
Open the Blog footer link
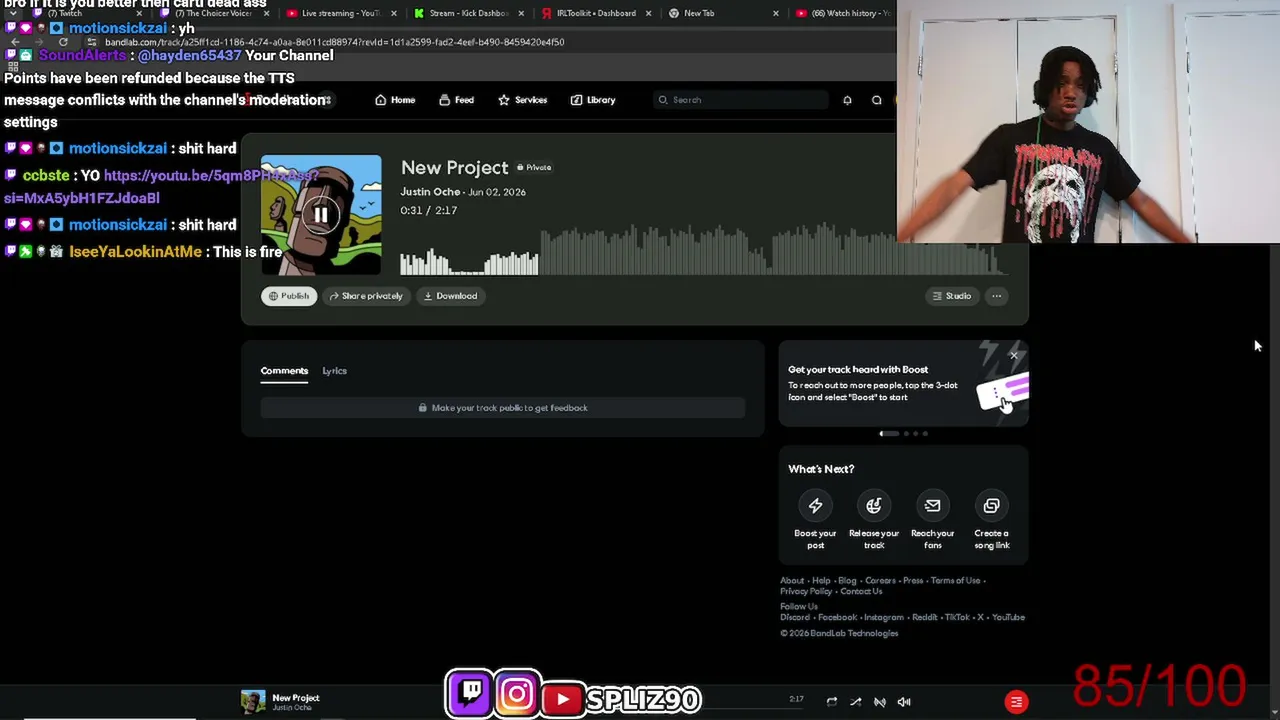(847, 581)
